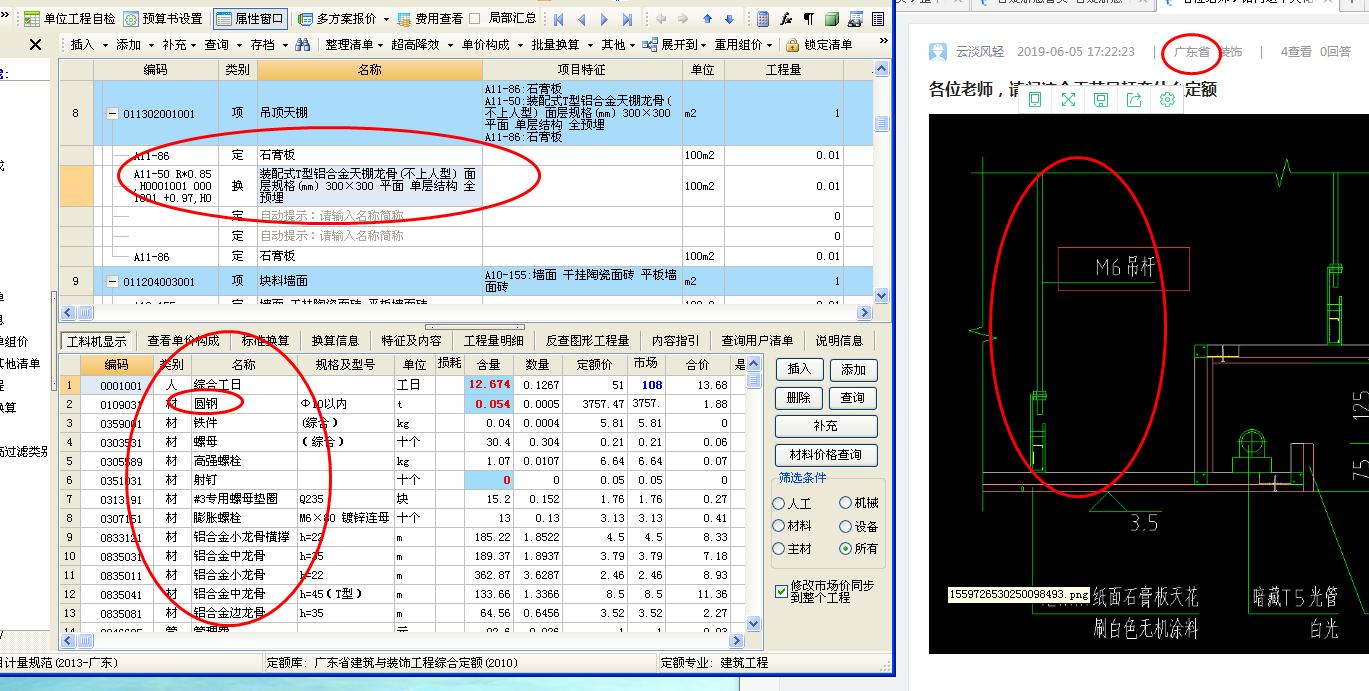Click the list view icon at toolbar end
This screenshot has width=1369, height=691.
point(877,19)
